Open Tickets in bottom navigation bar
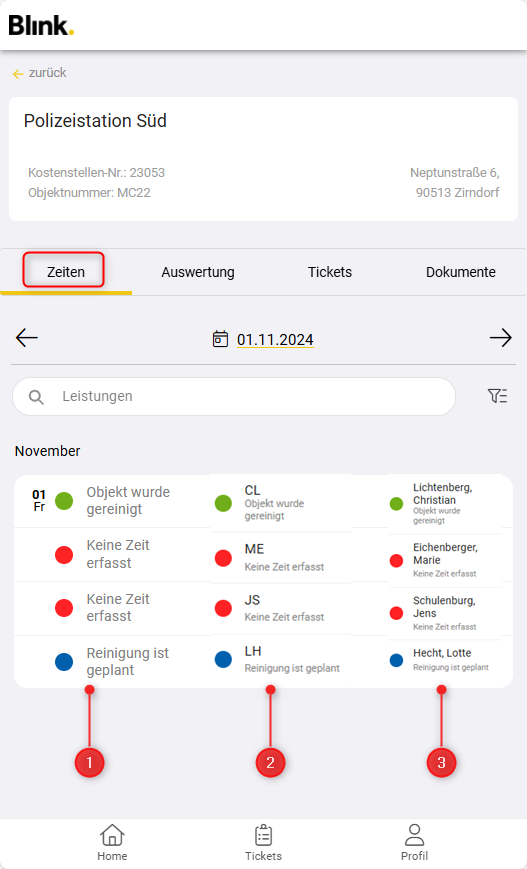 pos(263,842)
